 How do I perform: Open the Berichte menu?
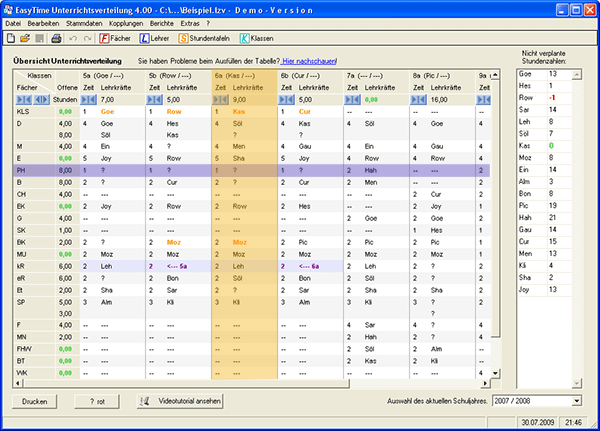click(161, 23)
